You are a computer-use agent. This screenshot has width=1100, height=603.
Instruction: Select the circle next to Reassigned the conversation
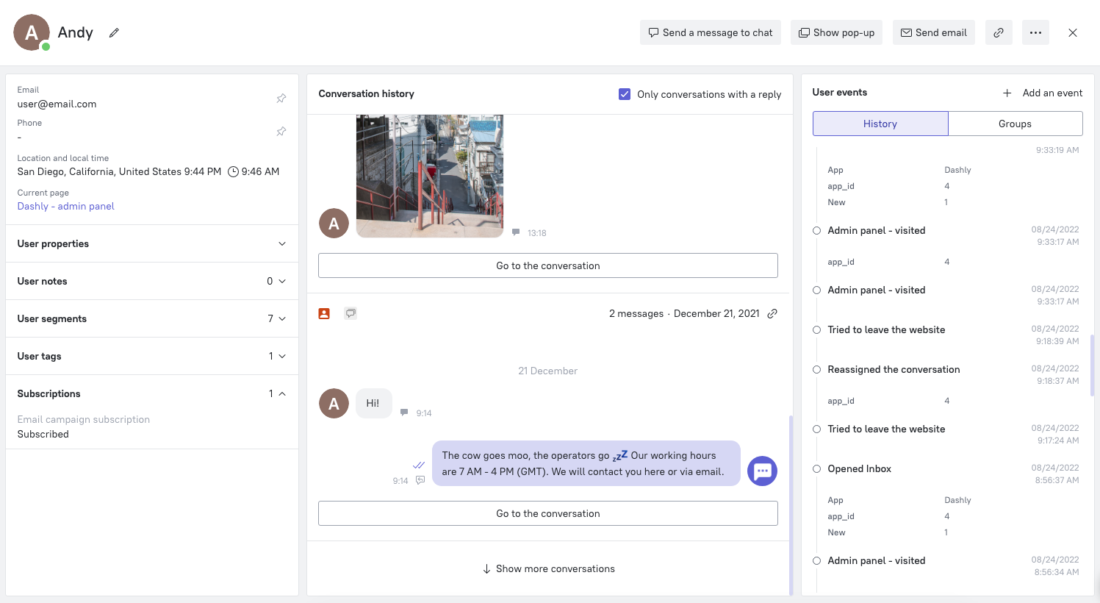pyautogui.click(x=816, y=369)
